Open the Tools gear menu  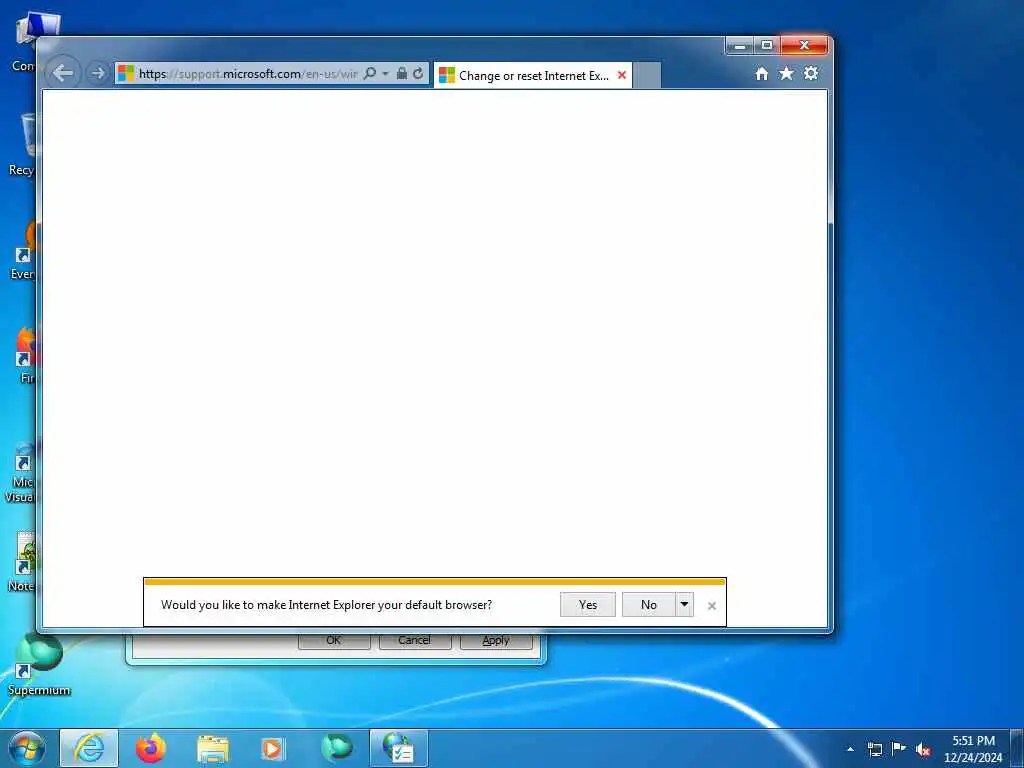(x=810, y=74)
